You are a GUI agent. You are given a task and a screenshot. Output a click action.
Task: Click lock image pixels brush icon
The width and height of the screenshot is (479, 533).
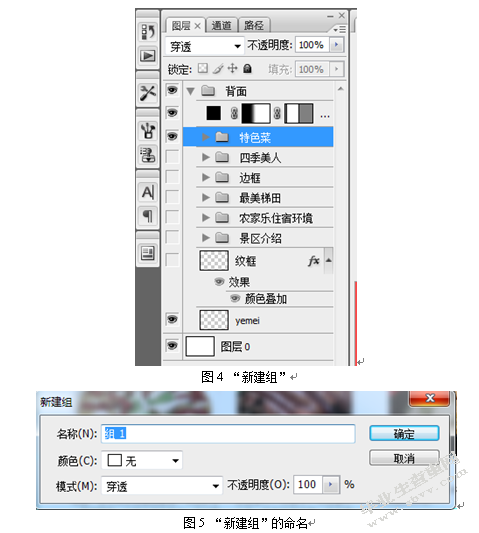coord(218,69)
